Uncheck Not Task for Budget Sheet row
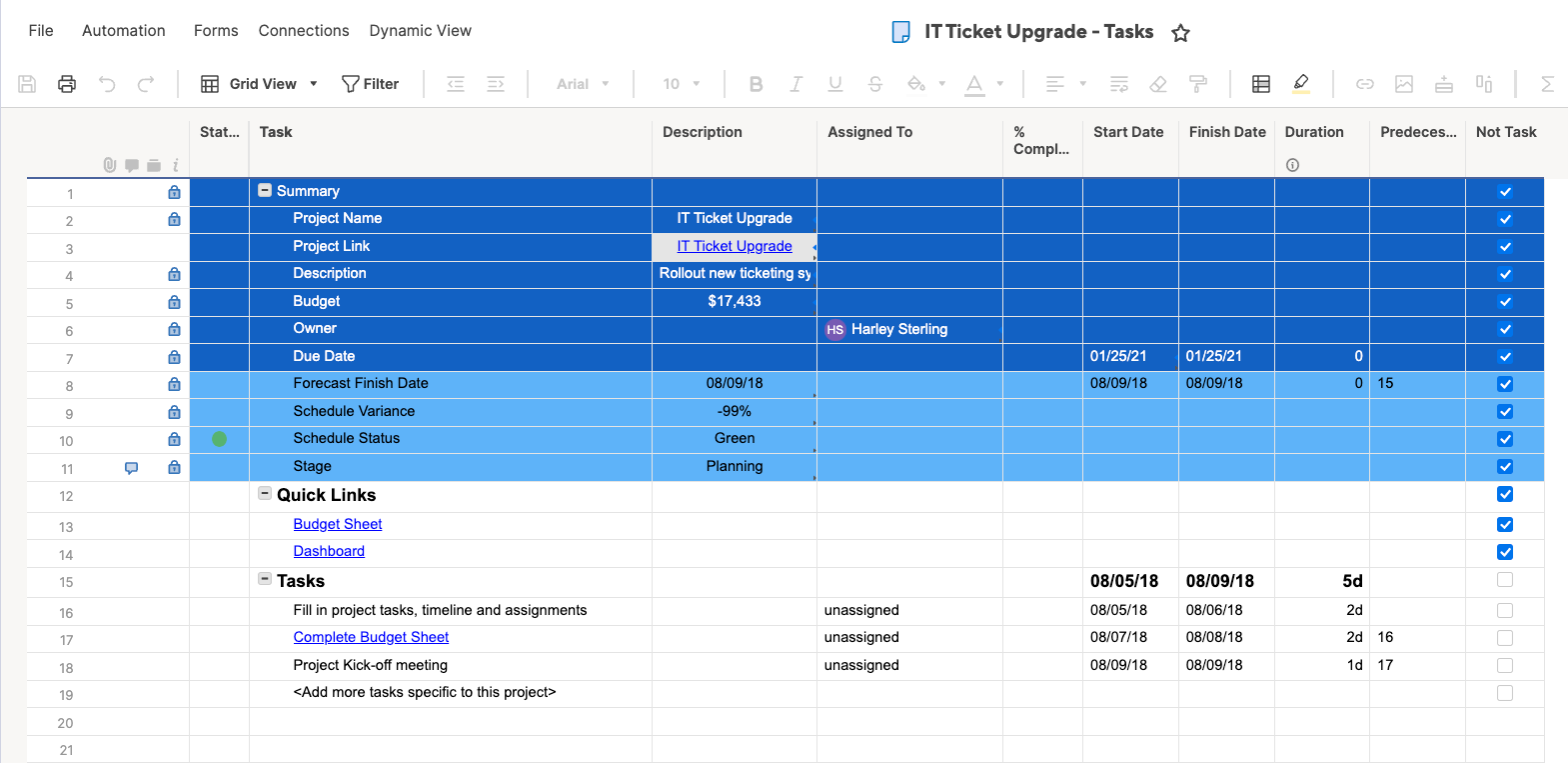Viewport: 1568px width, 763px height. [x=1505, y=525]
